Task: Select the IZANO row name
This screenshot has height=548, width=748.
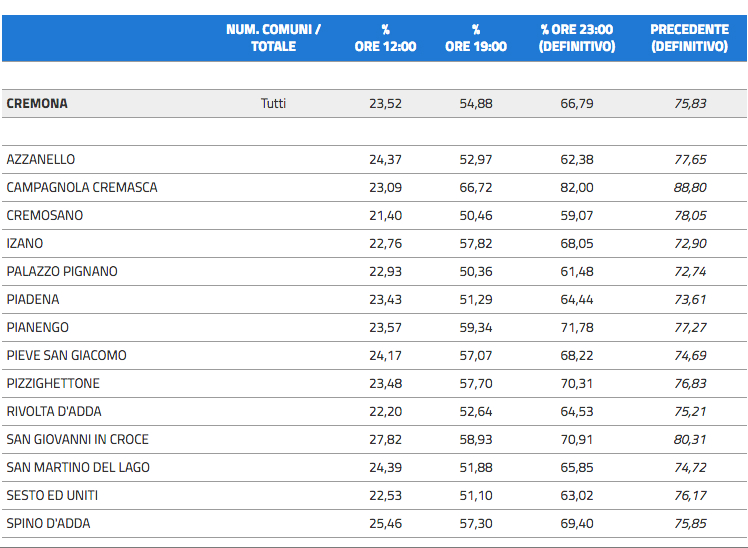Action: 25,243
